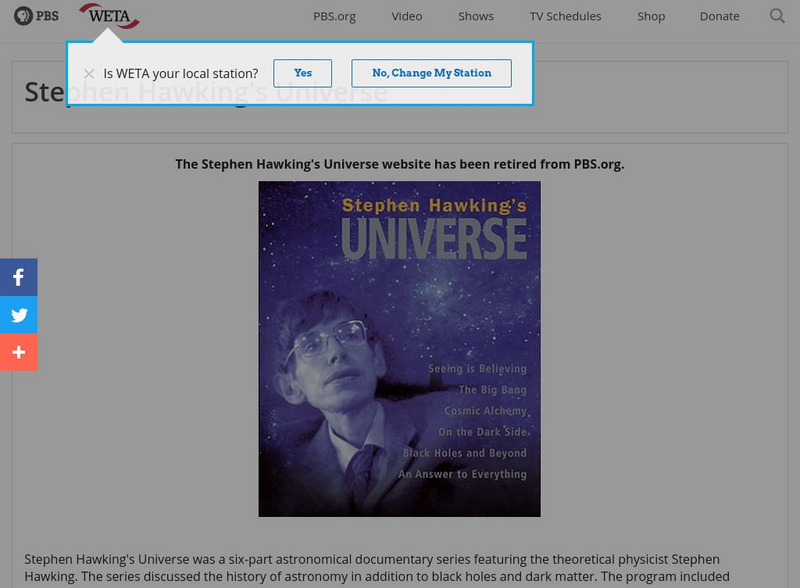Select 'No, Change My Station'
Viewport: 800px width, 588px height.
click(431, 72)
